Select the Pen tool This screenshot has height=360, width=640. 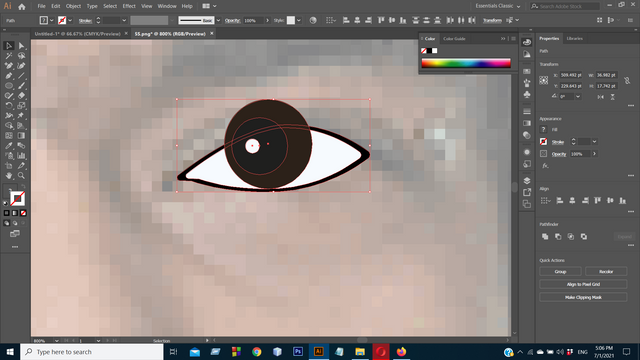pos(9,76)
